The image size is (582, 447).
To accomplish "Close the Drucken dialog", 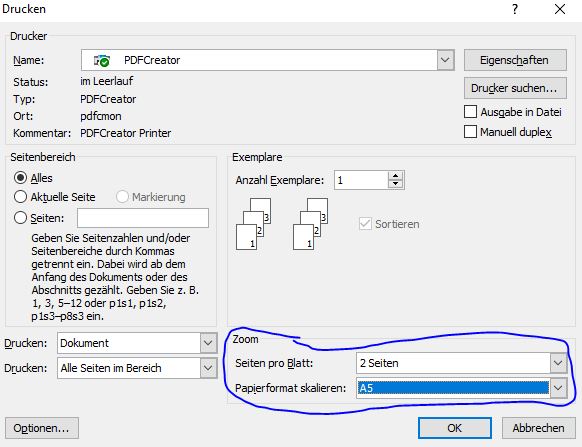I will coord(560,9).
